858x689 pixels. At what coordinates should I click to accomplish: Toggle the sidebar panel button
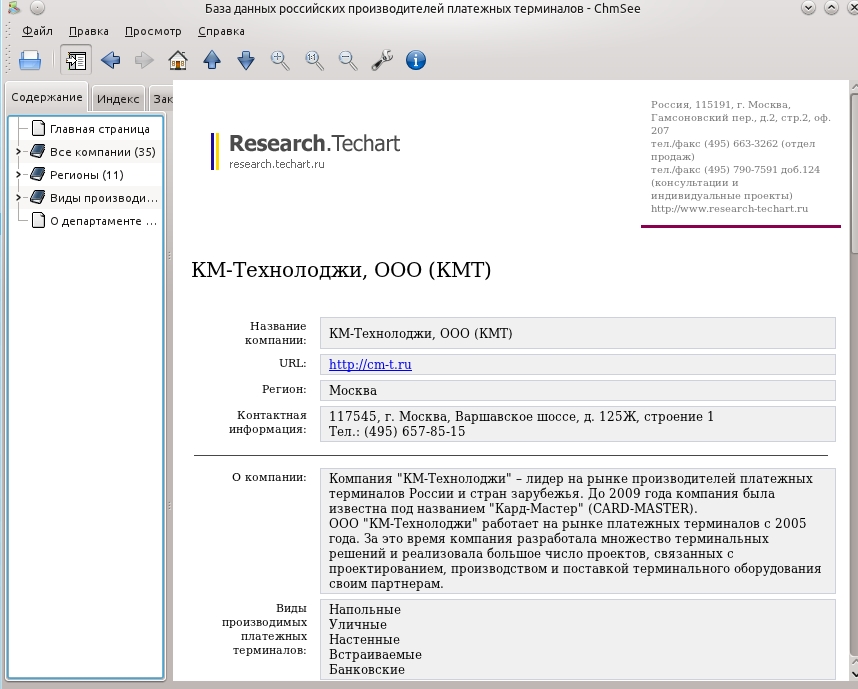[x=76, y=59]
